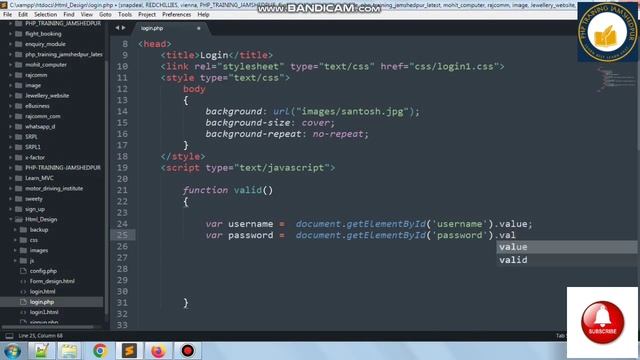640x360 pixels.
Task: Select the rajcomm_com folder
Action: 43,116
